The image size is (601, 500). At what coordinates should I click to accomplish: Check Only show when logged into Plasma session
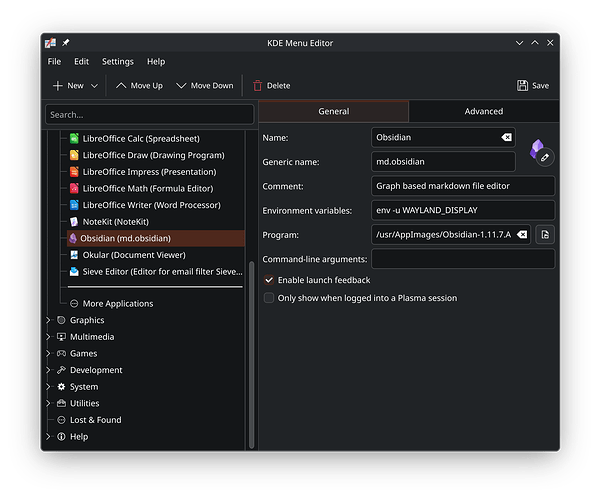tap(269, 298)
